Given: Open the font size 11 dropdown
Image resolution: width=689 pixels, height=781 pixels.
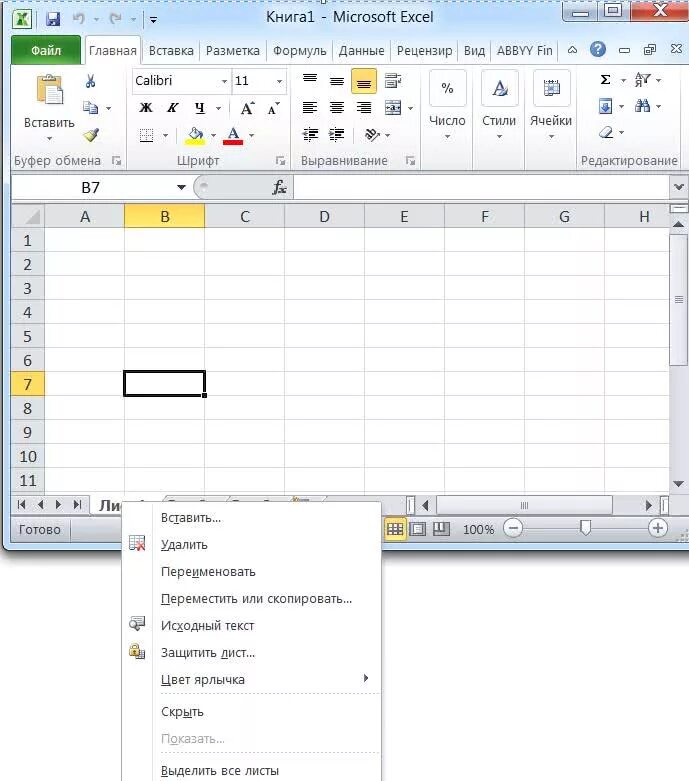Looking at the screenshot, I should 279,81.
